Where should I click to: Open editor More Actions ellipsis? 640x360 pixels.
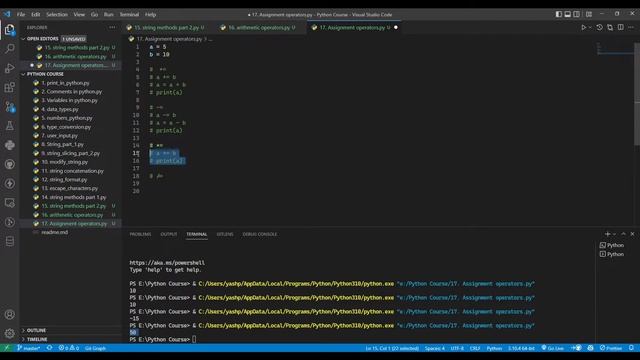coord(631,27)
